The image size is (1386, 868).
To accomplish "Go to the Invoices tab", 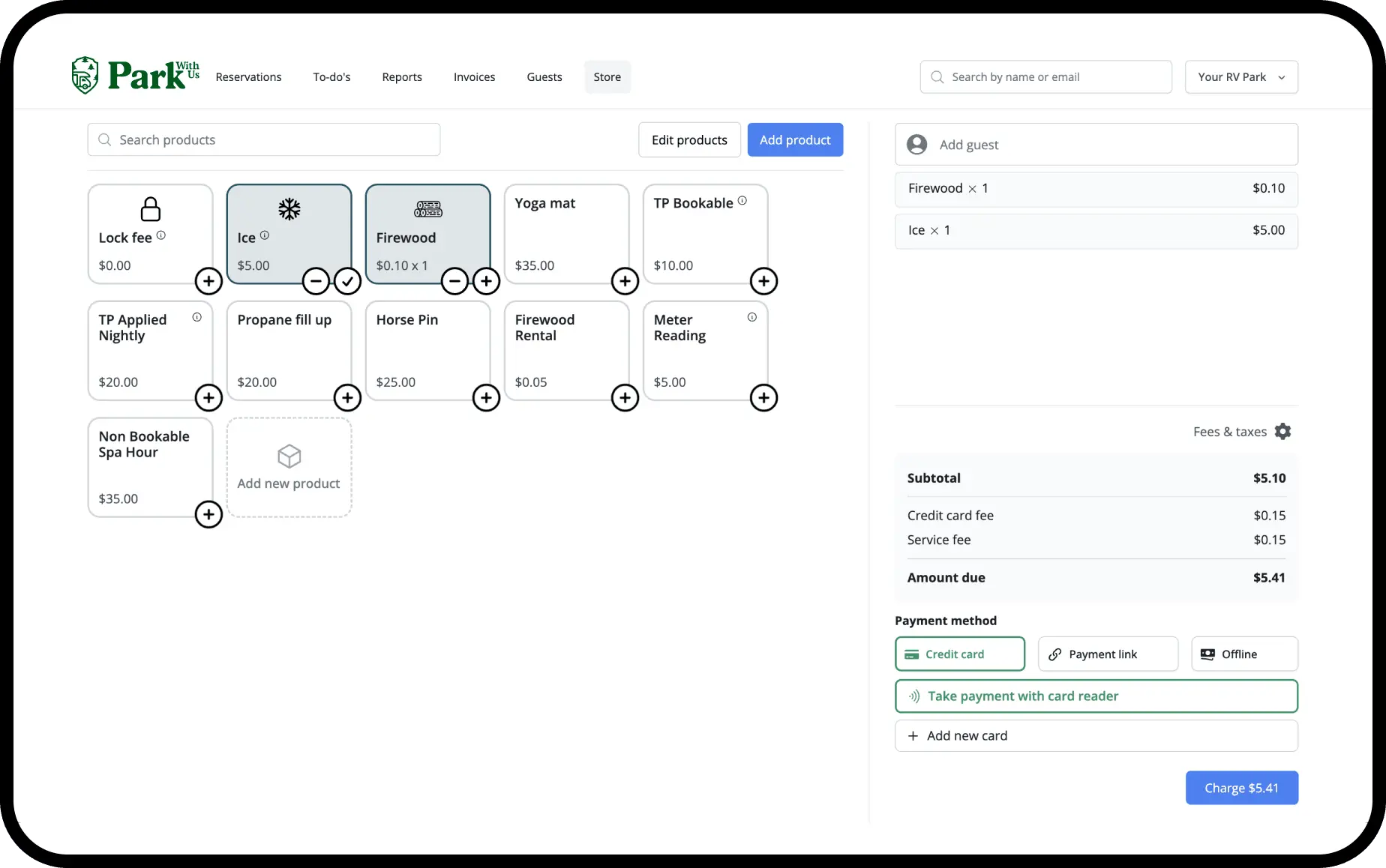I will coord(474,76).
